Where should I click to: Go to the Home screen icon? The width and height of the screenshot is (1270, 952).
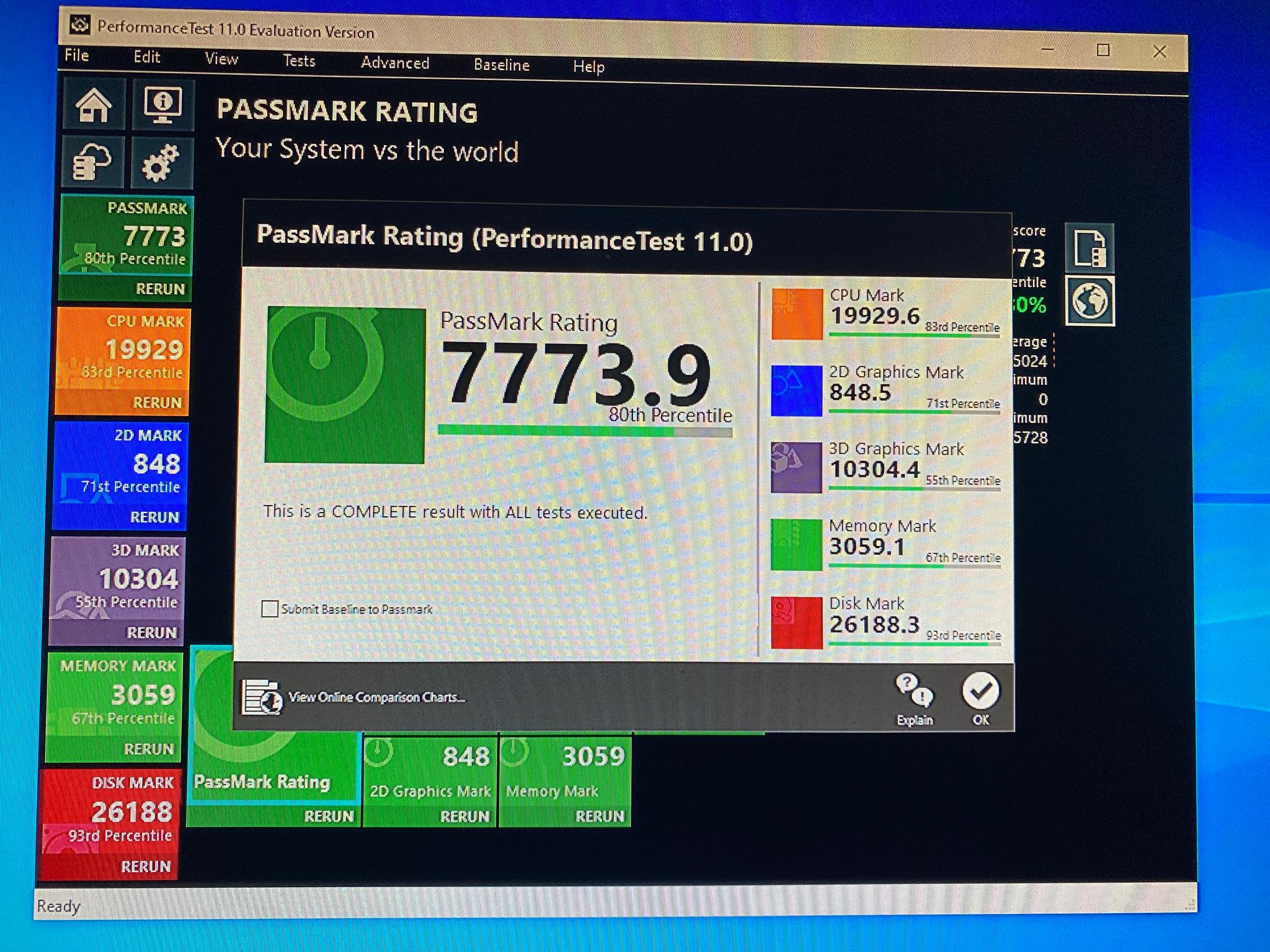pos(94,104)
